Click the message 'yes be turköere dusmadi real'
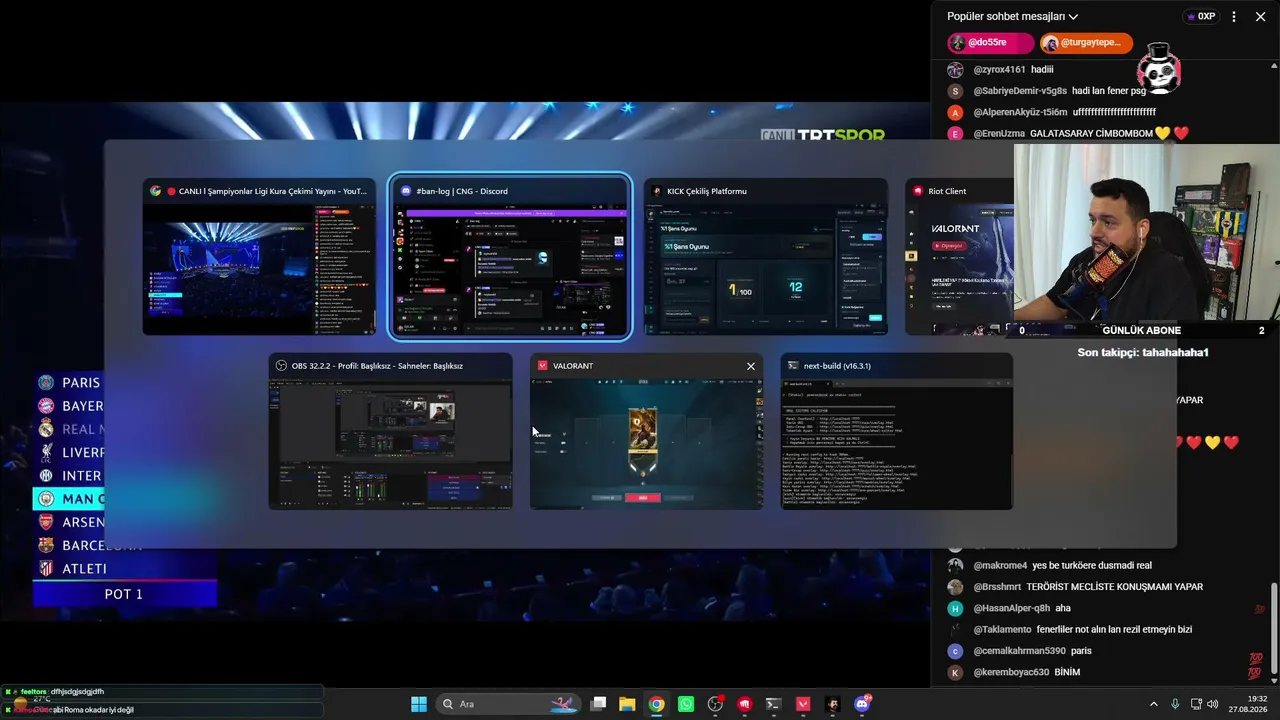The image size is (1280, 720). click(x=1092, y=566)
